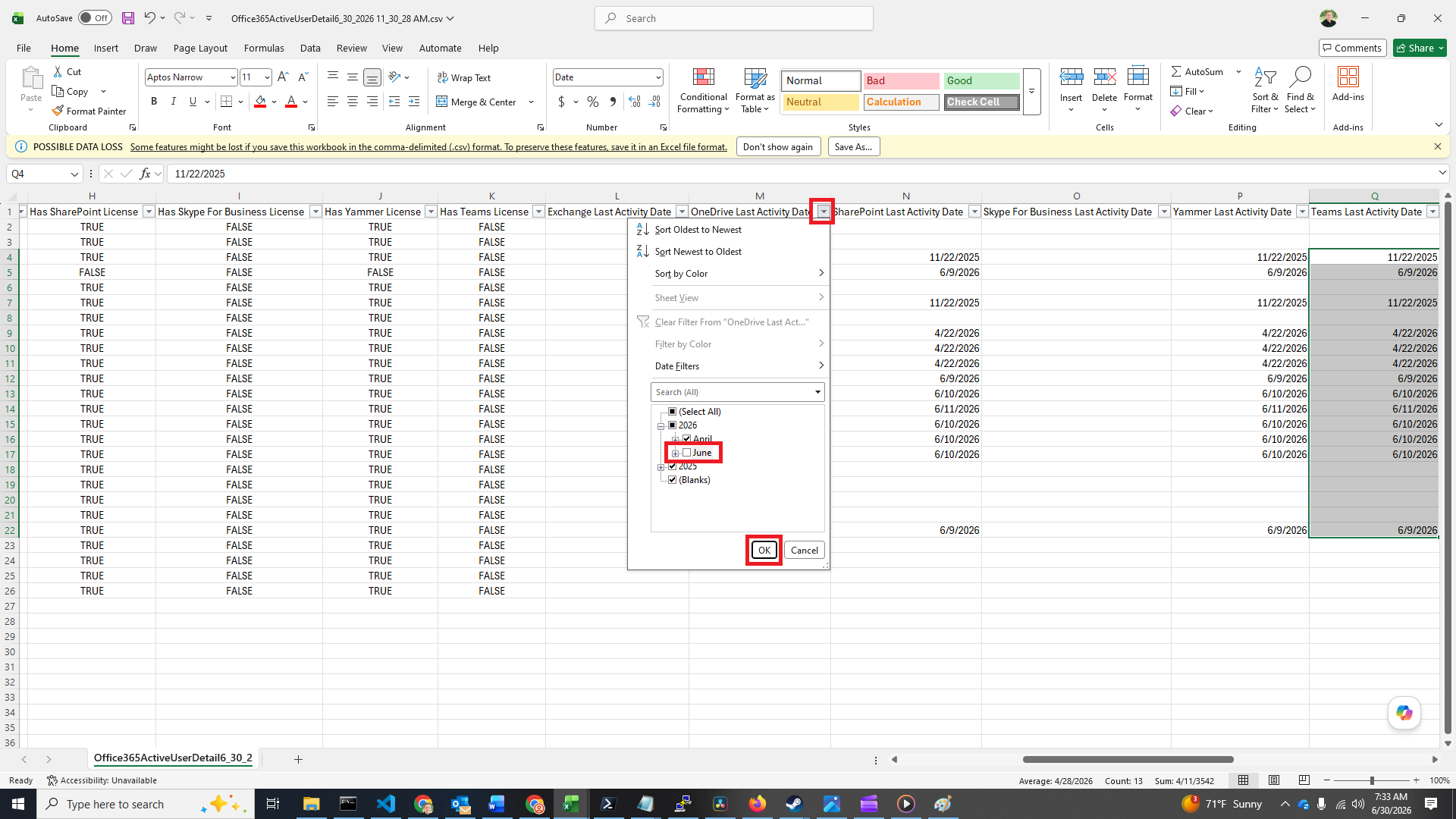The height and width of the screenshot is (819, 1456).
Task: Cancel the filter menu
Action: [x=804, y=551]
